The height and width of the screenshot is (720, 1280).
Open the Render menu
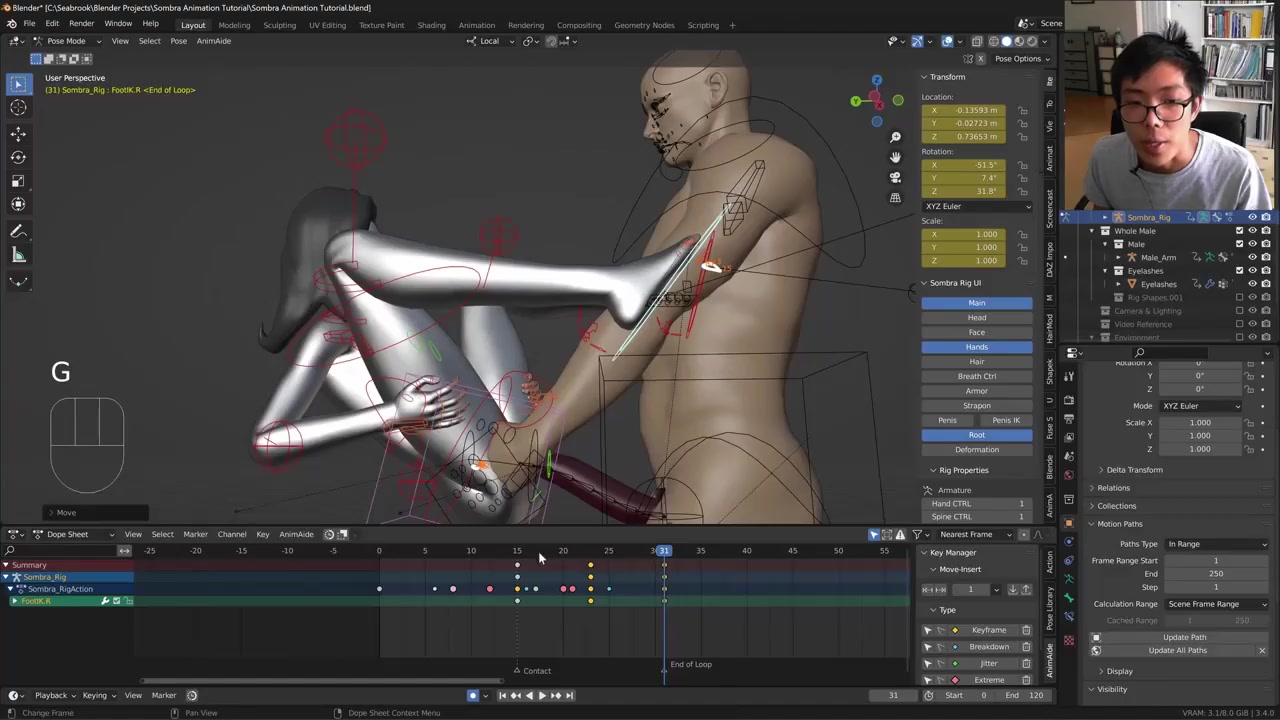coord(81,24)
